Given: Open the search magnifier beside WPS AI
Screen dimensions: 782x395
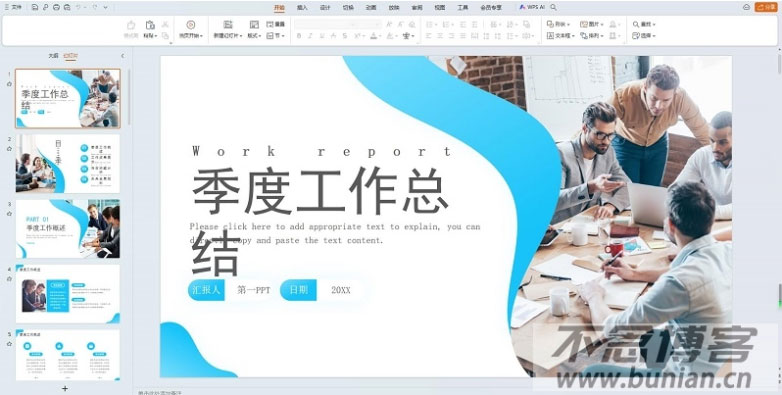Looking at the screenshot, I should [554, 7].
